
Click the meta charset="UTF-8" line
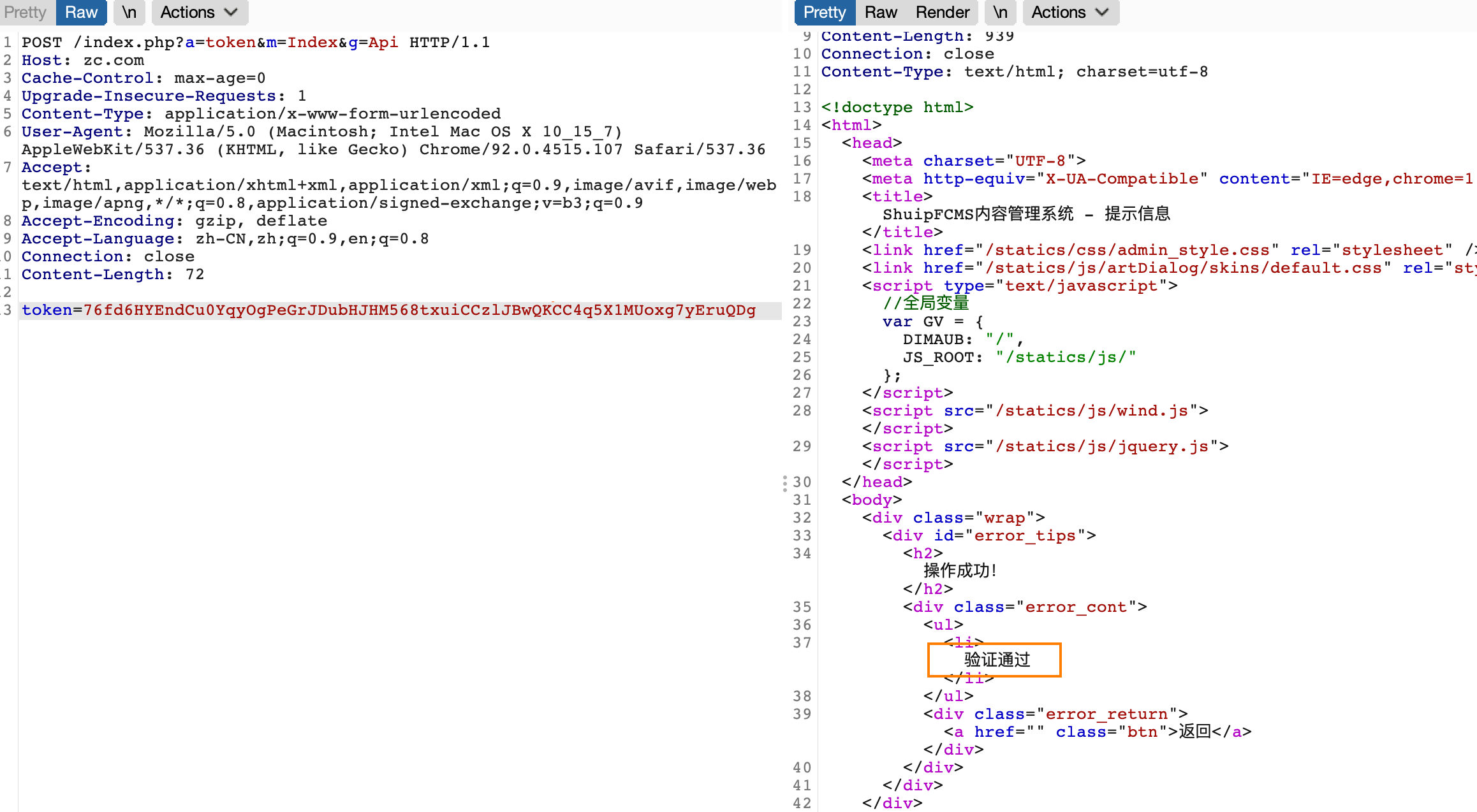click(x=974, y=161)
